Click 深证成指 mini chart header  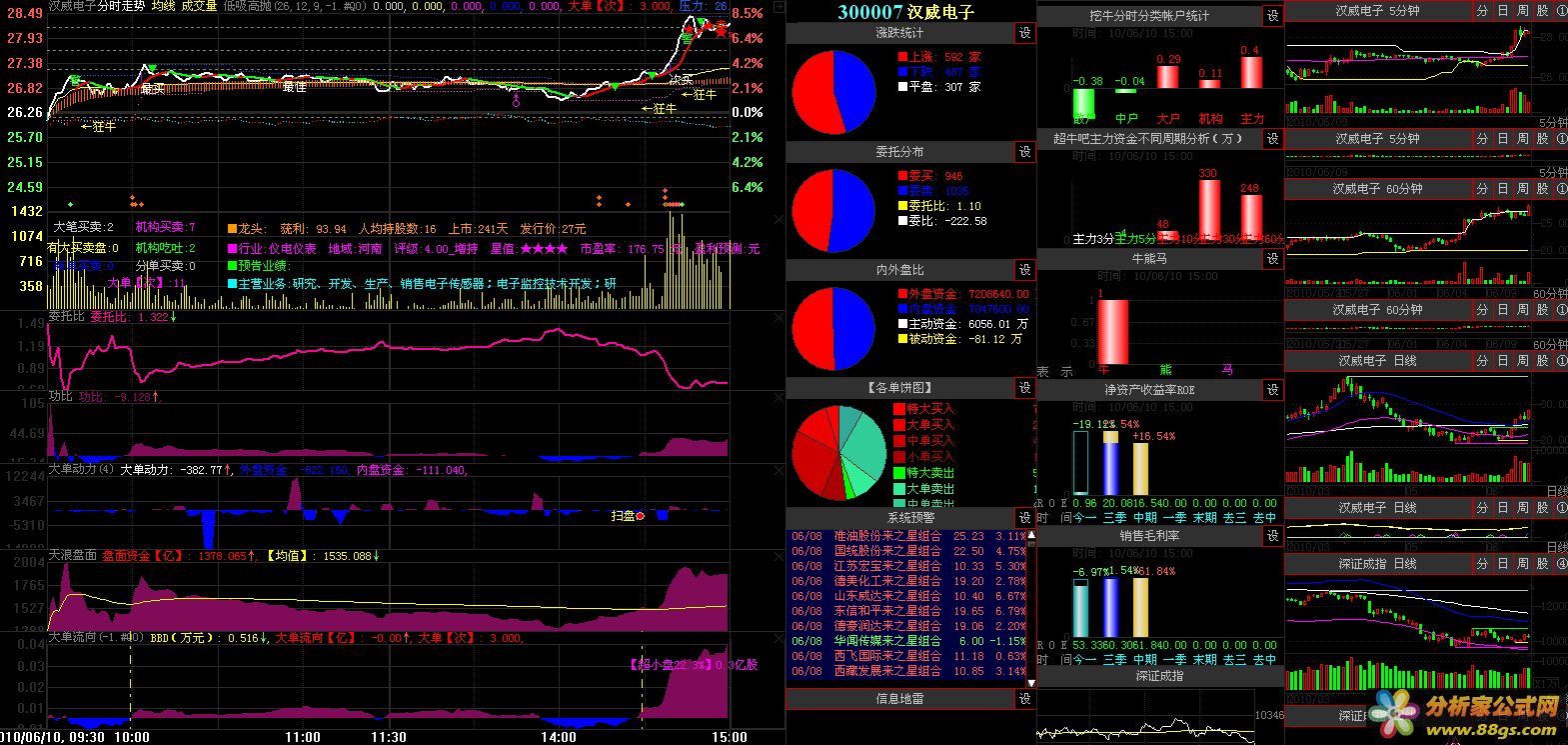click(x=1159, y=677)
